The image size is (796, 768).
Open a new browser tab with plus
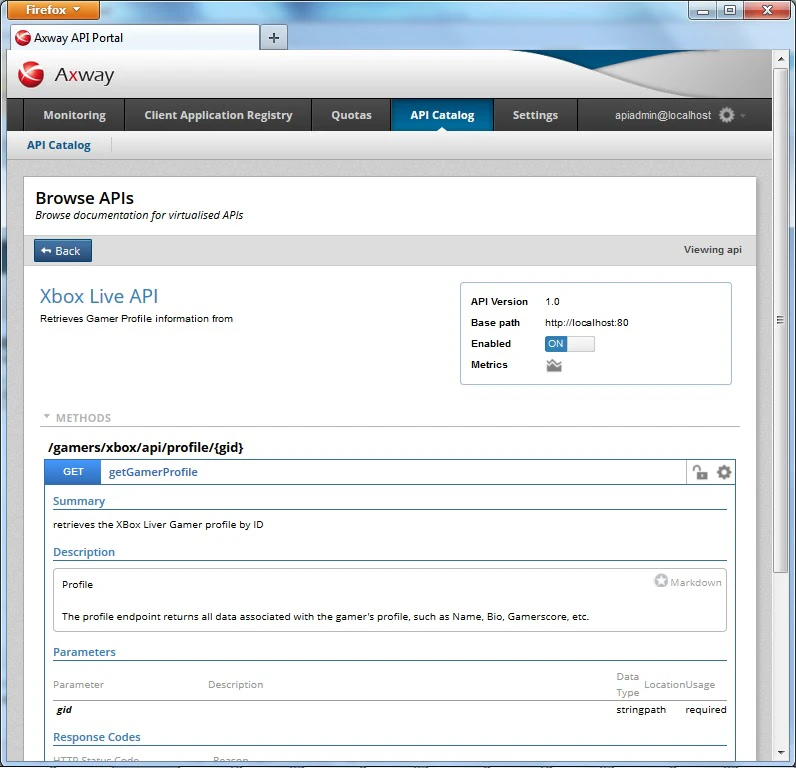[x=274, y=38]
